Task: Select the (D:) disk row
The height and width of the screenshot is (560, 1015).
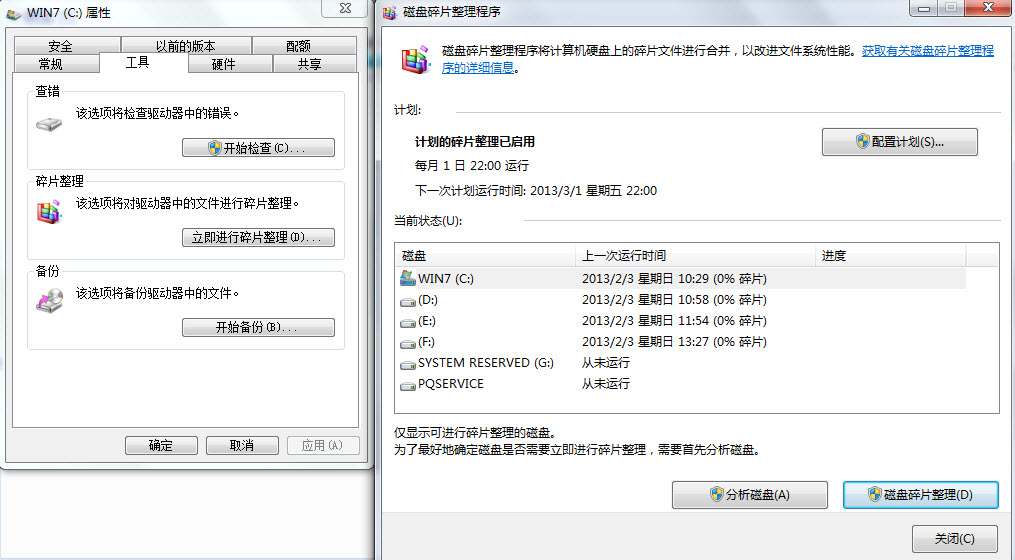Action: pyautogui.click(x=681, y=300)
